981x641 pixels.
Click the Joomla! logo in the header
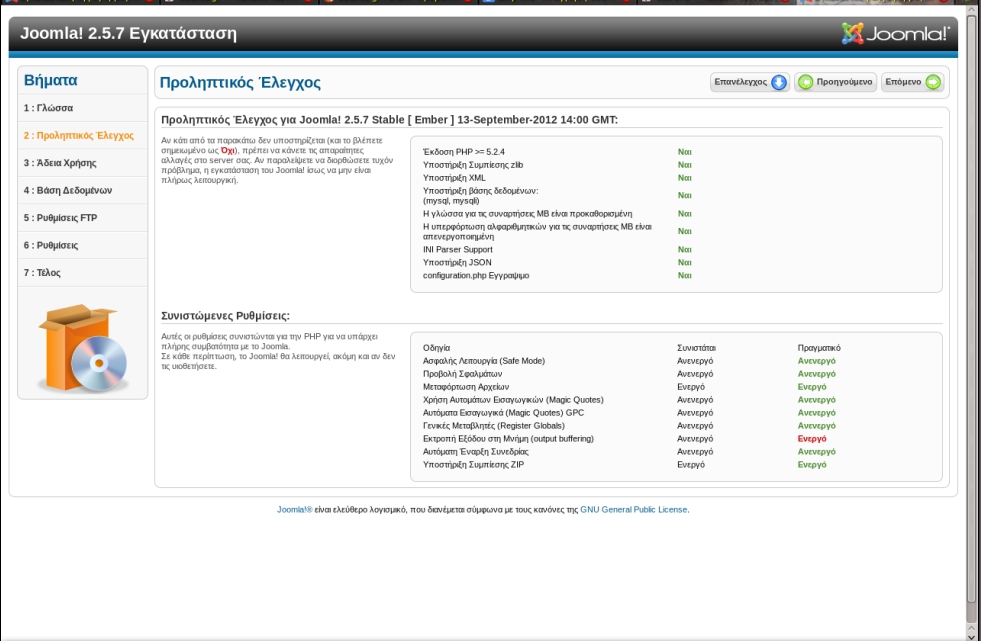click(895, 35)
